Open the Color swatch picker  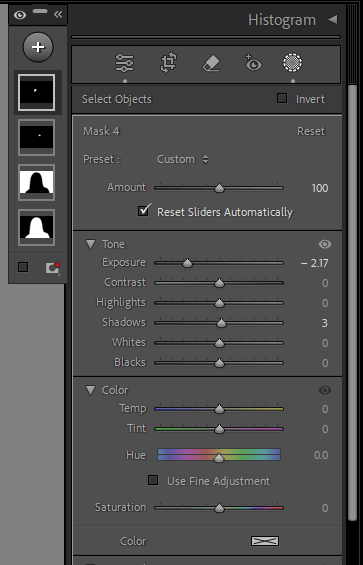coord(265,541)
